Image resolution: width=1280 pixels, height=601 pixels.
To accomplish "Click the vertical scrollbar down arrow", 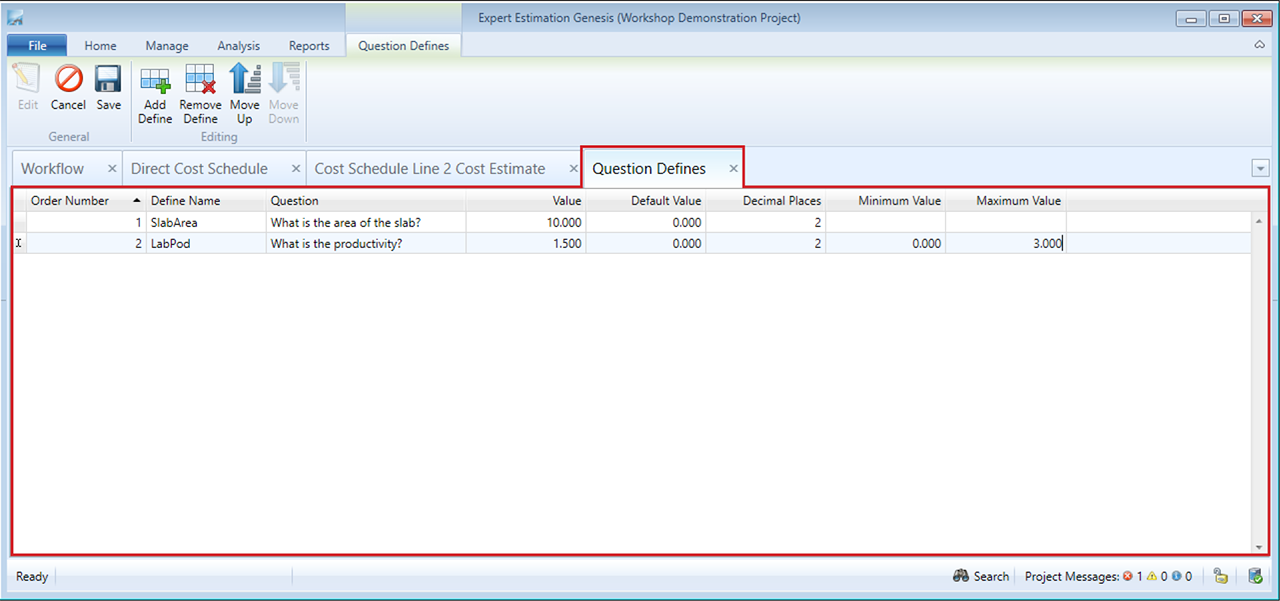I will click(1258, 547).
